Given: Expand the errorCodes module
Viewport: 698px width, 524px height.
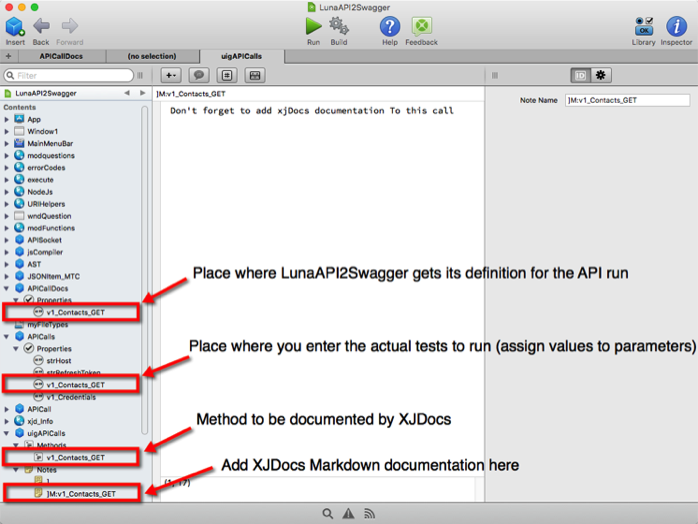Looking at the screenshot, I should pos(7,167).
